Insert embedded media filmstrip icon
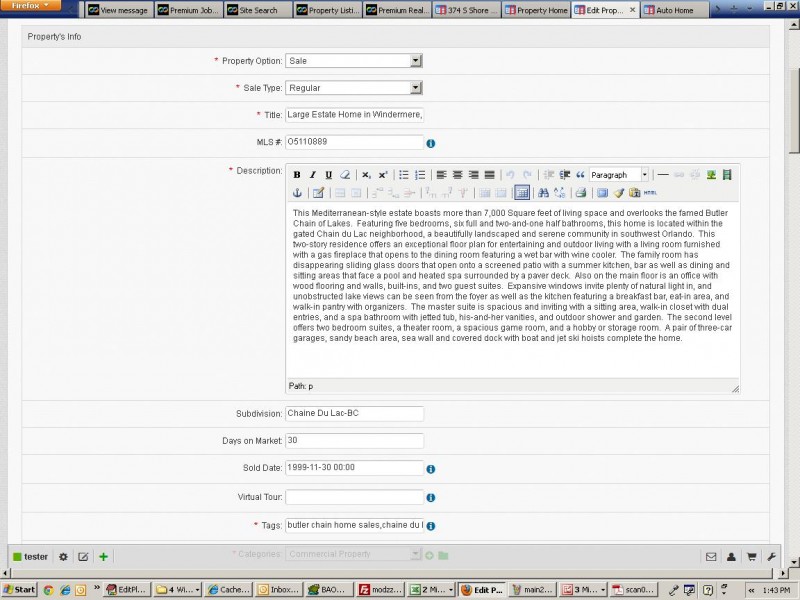Screen dimensions: 800x600 (x=727, y=175)
